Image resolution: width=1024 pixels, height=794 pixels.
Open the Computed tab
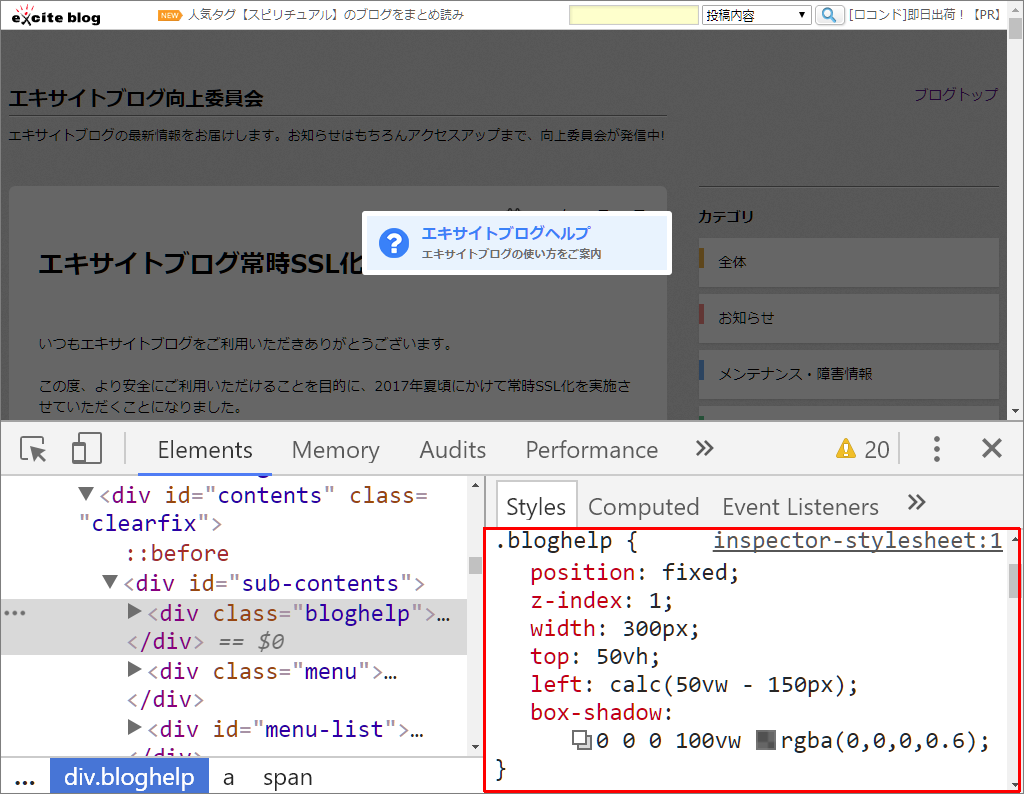[x=643, y=507]
